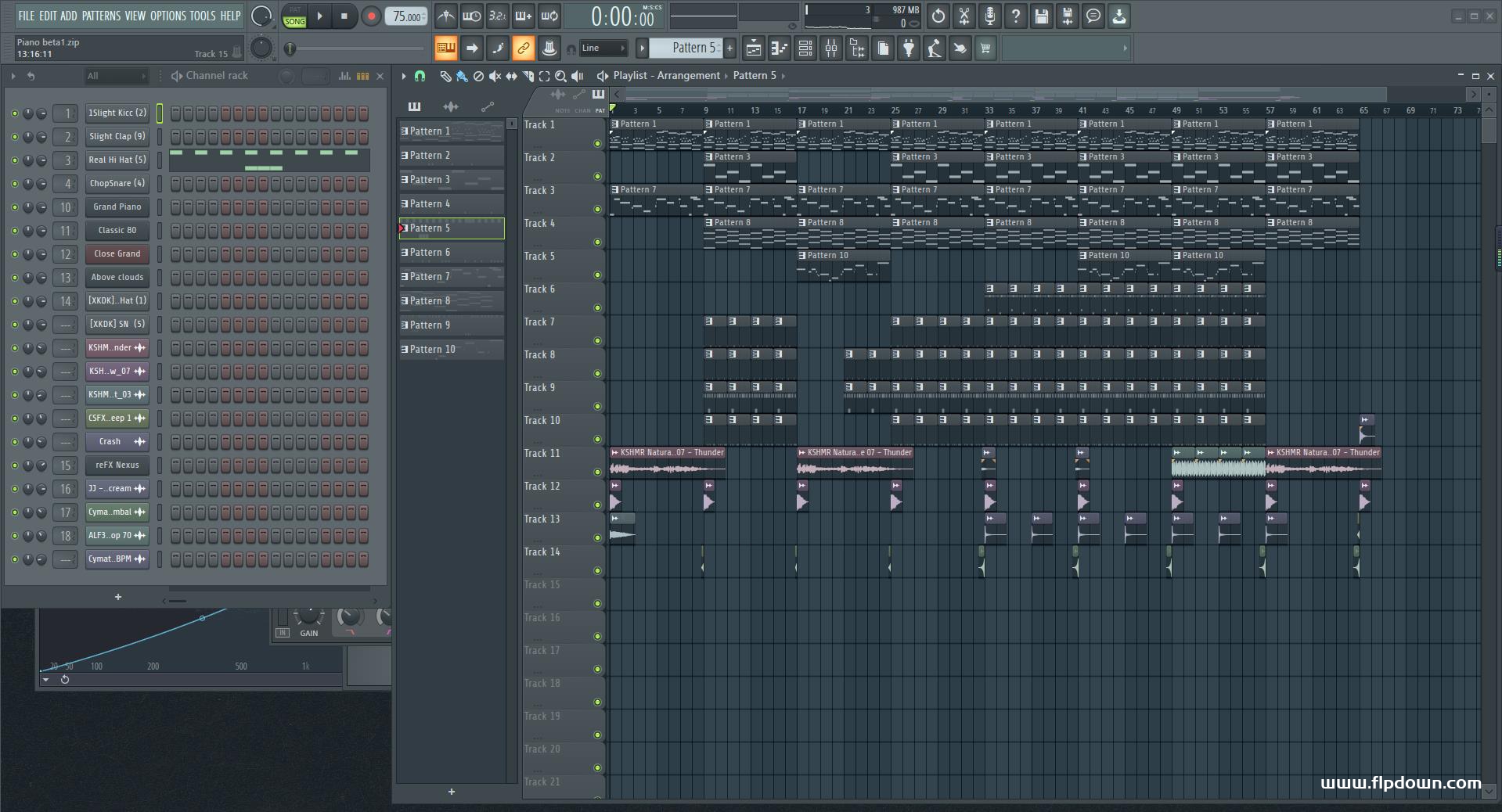Save the project with the floppy icon
Image resolution: width=1502 pixels, height=812 pixels.
pos(1042,16)
